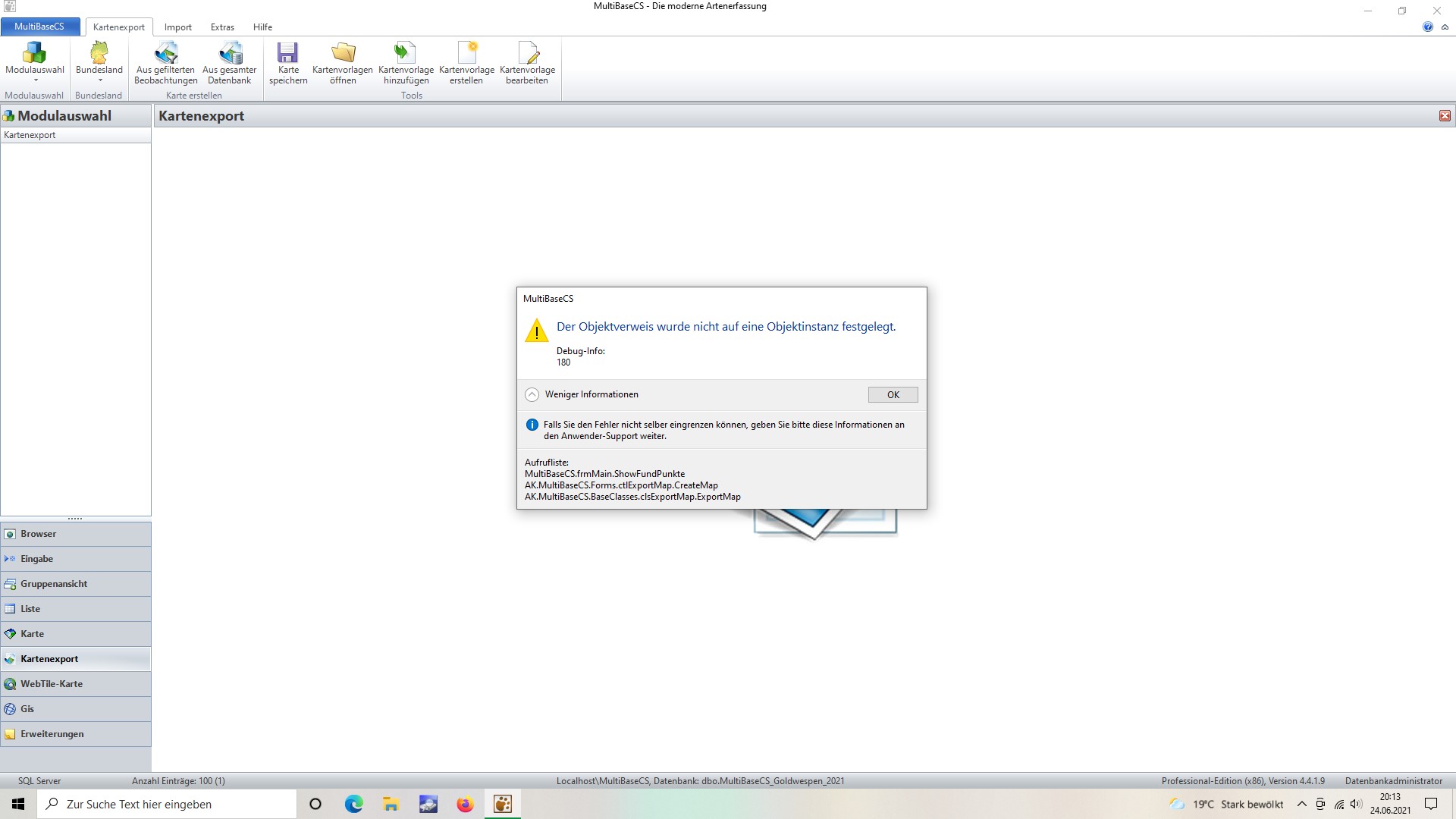Close the Kartenexport panel with red X
The image size is (1456, 819).
click(1445, 116)
